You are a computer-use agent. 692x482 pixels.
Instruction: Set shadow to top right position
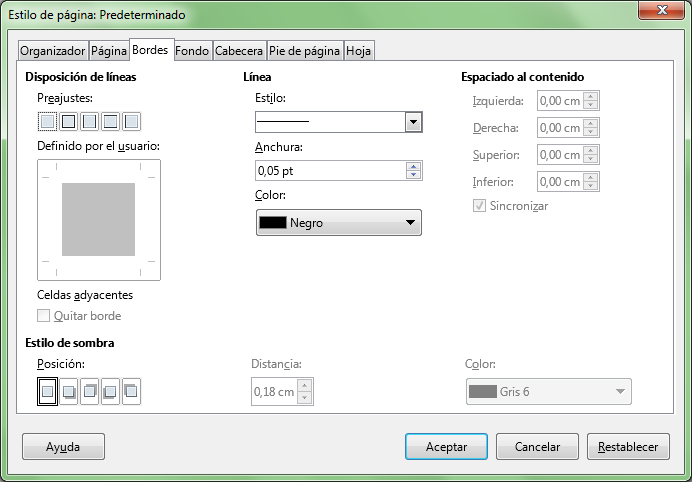pos(90,392)
